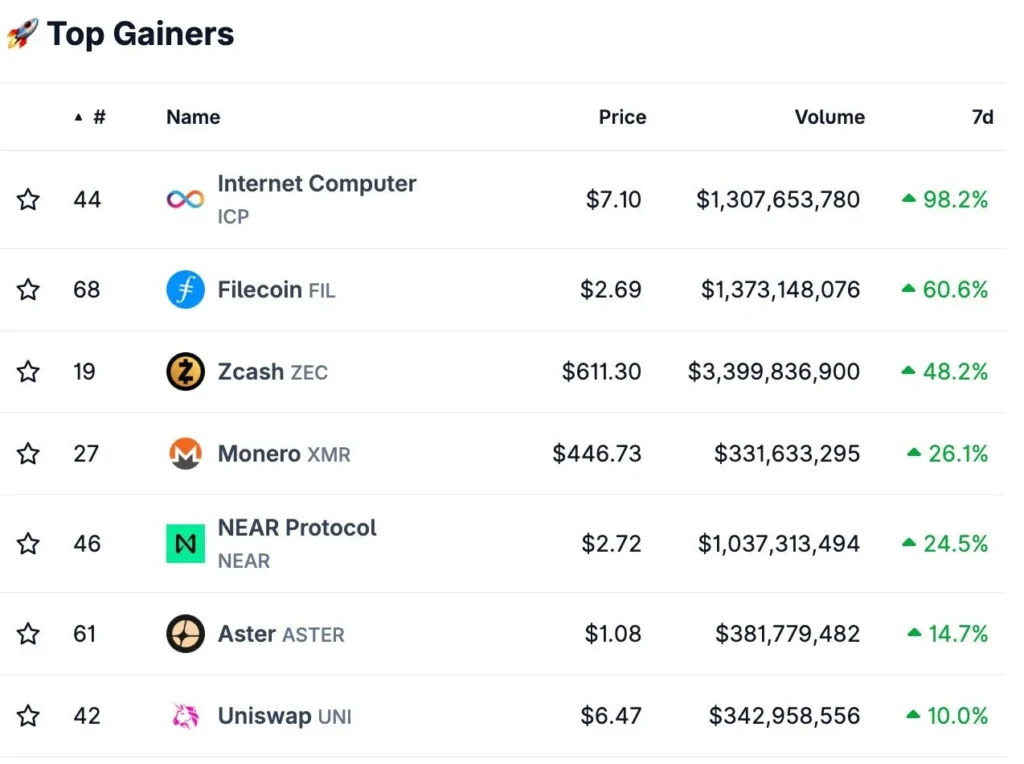Sort by the Name column header

coord(193,117)
